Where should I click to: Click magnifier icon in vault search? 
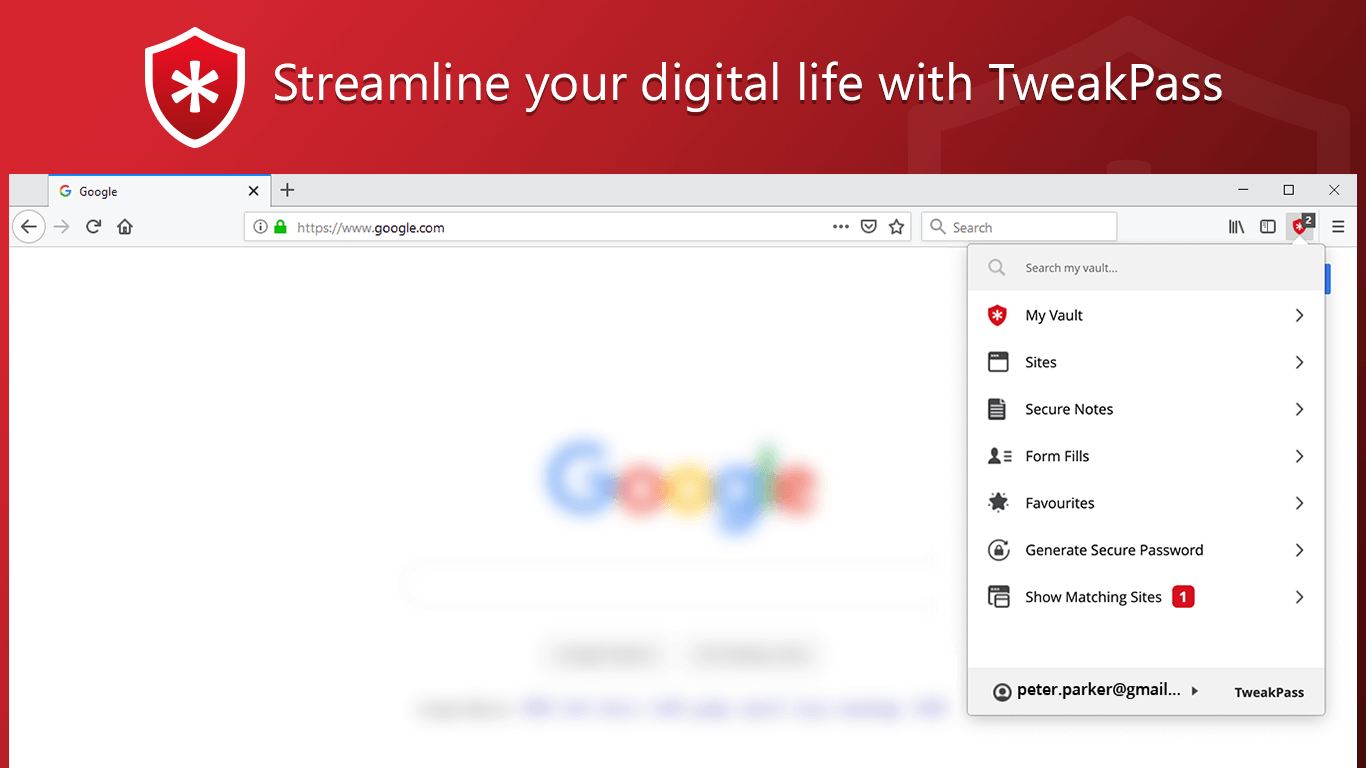996,268
